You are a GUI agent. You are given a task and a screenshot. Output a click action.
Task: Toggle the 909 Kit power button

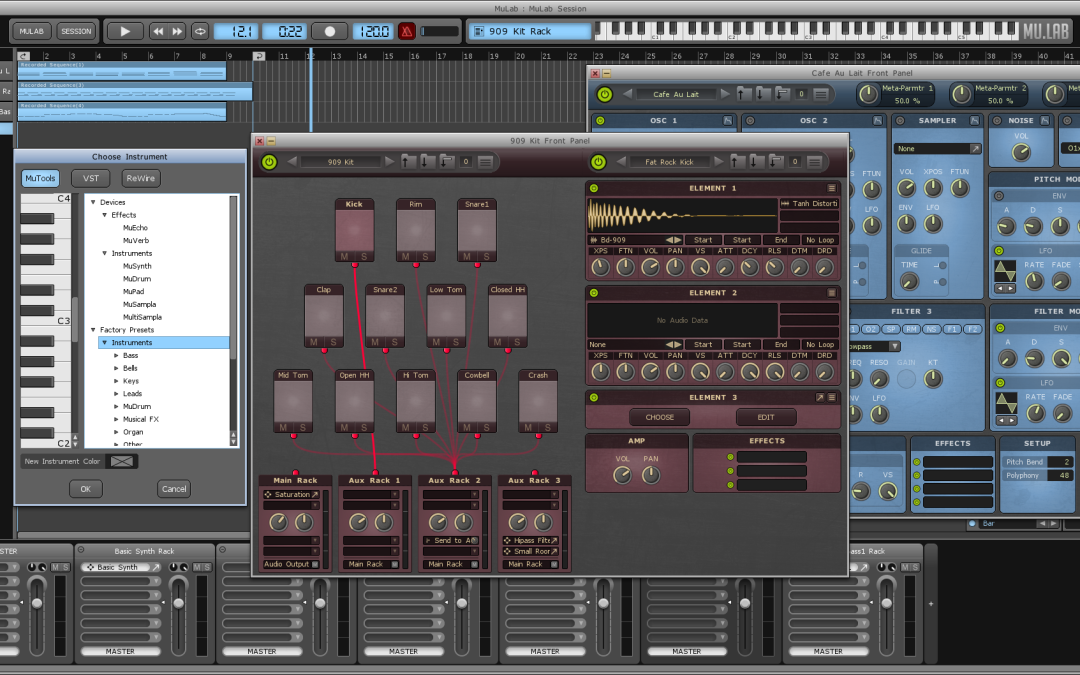(269, 162)
